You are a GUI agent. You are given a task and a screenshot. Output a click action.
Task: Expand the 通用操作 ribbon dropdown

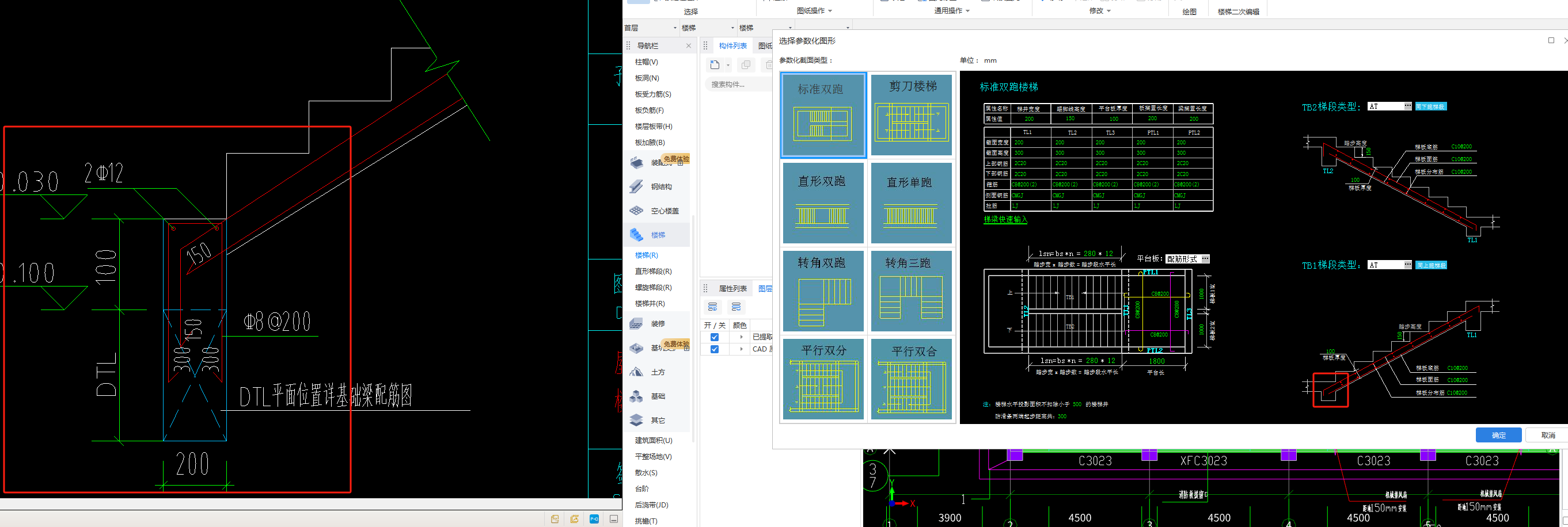pyautogui.click(x=967, y=11)
